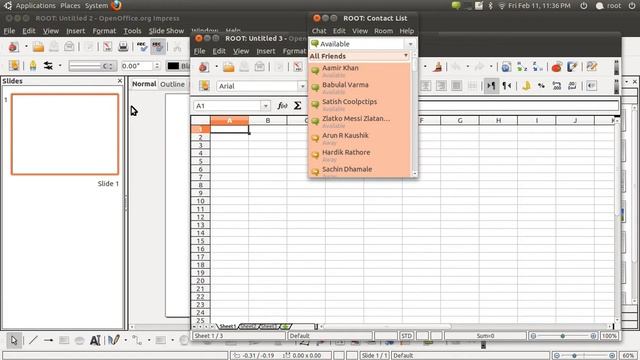Click the Open folder icon in Calc toolbar
Viewport: 640px width, 360px height.
(229, 67)
